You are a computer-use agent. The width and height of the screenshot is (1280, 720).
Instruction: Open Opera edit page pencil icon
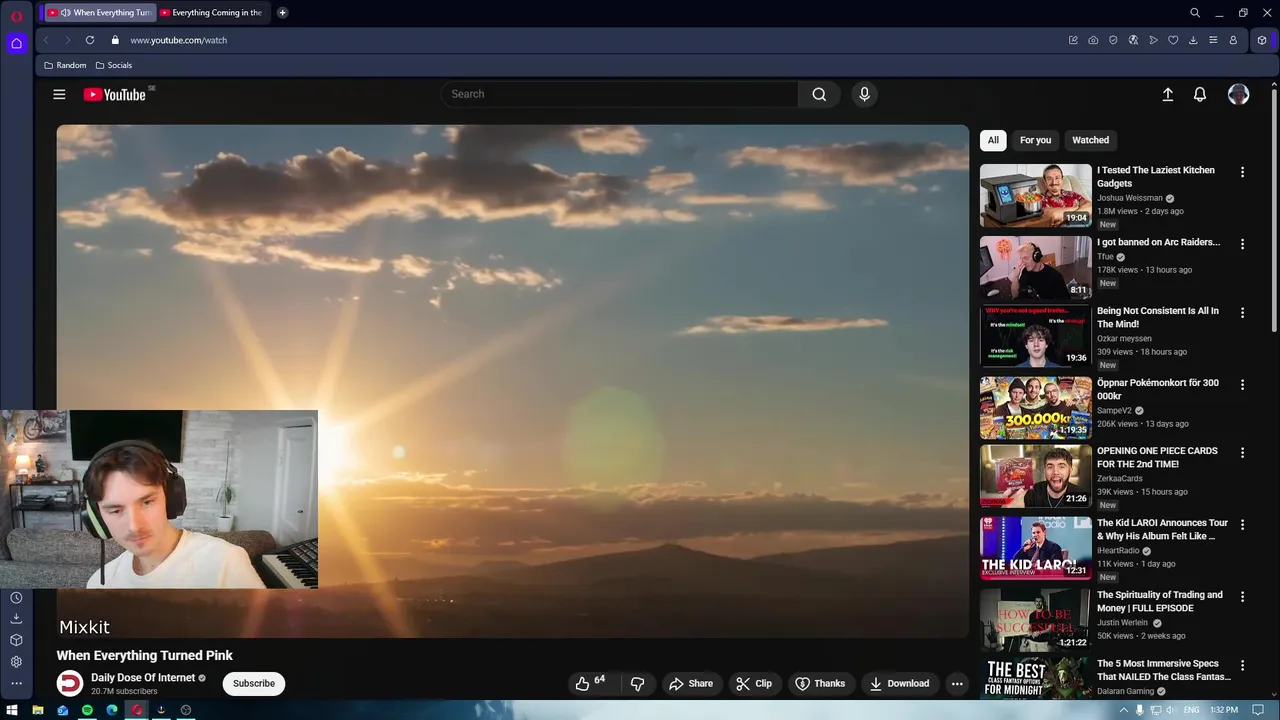pyautogui.click(x=1073, y=40)
